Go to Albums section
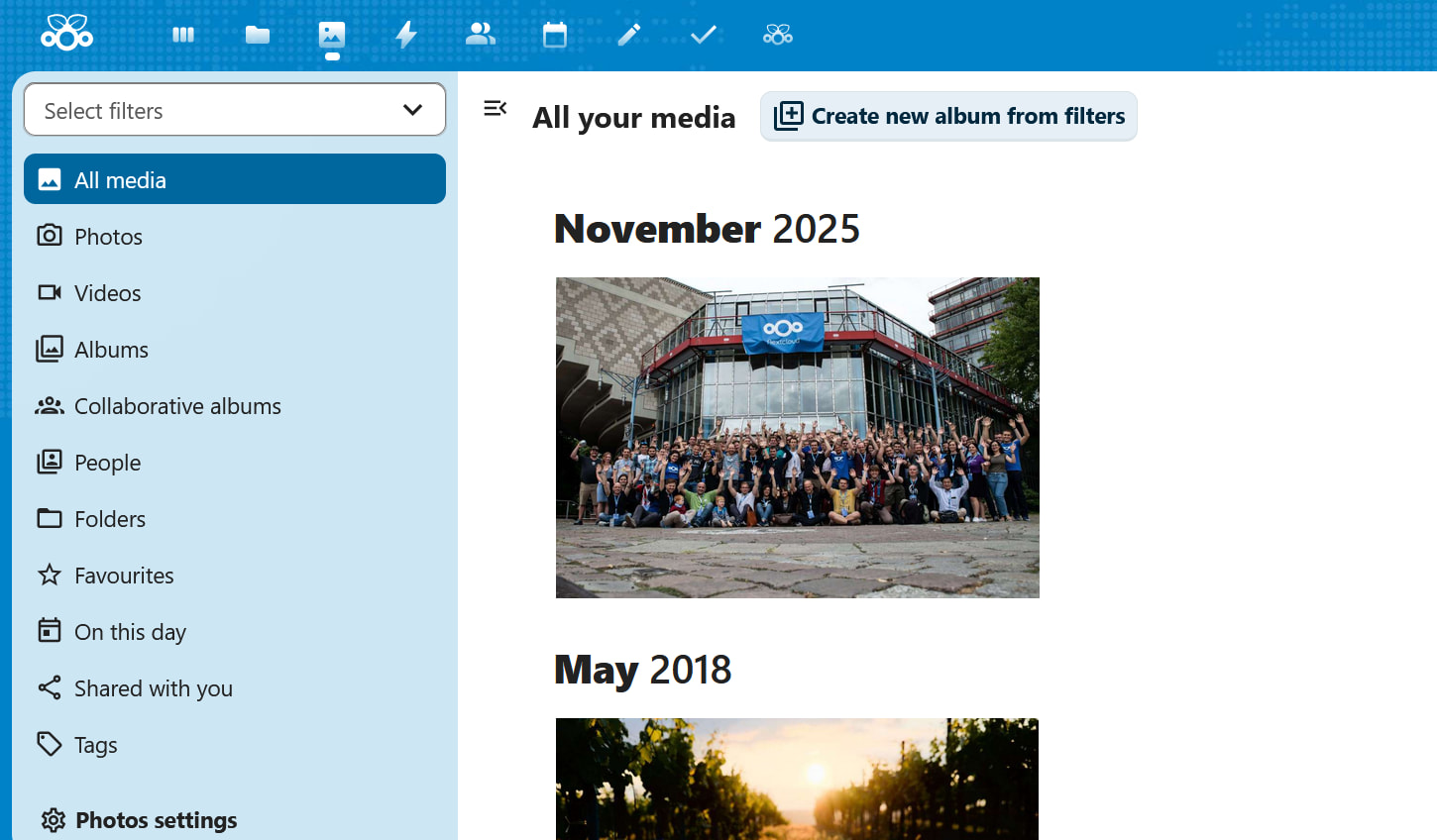The height and width of the screenshot is (840, 1437). pos(111,350)
